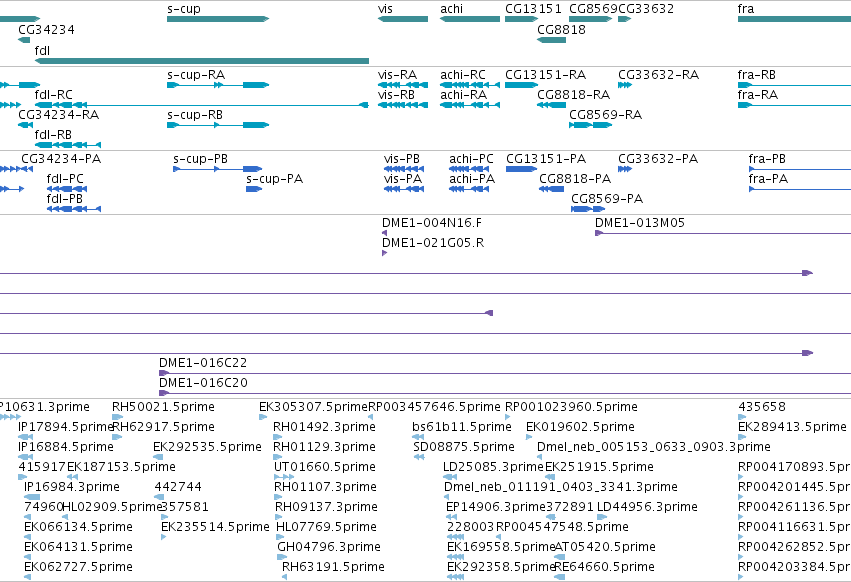Select EST EK019602.5prime
Screen dimensions: 851x582
tap(529, 437)
